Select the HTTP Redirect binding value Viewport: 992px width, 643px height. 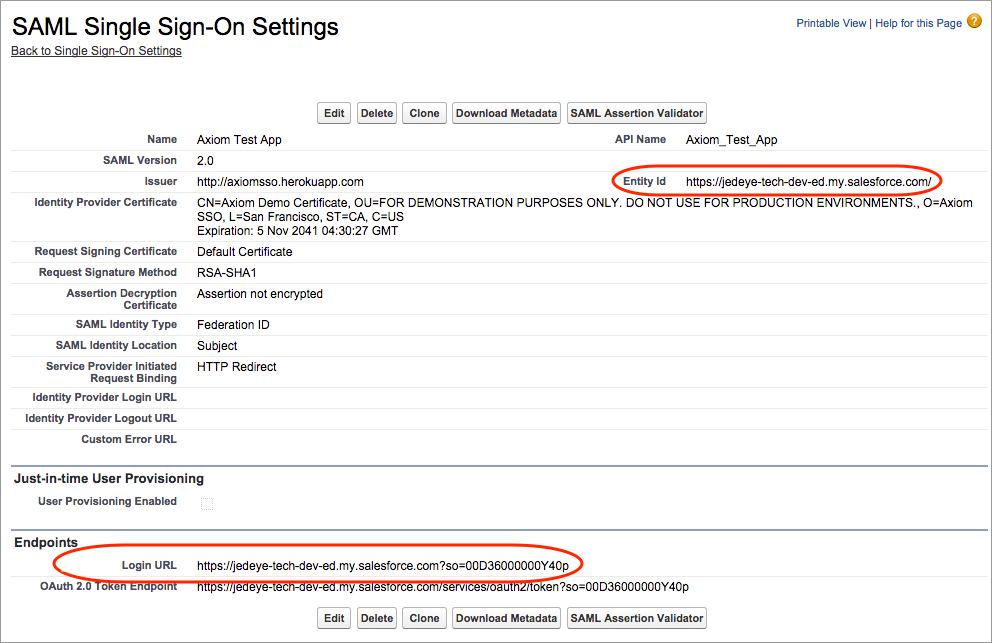point(237,367)
